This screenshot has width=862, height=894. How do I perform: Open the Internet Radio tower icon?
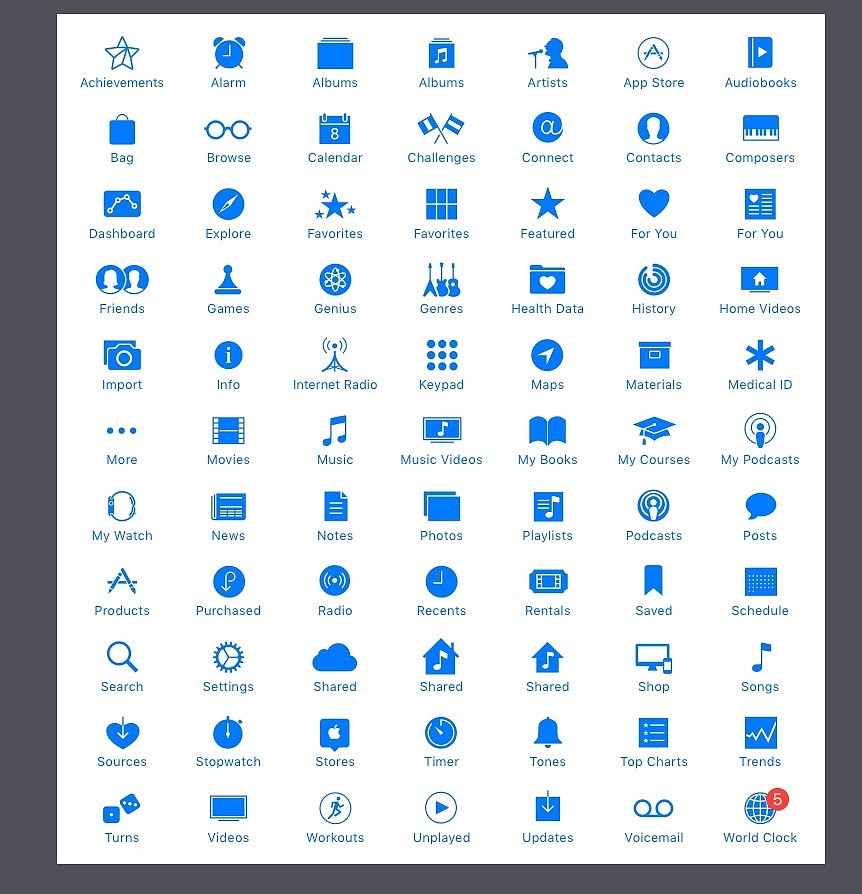click(335, 354)
